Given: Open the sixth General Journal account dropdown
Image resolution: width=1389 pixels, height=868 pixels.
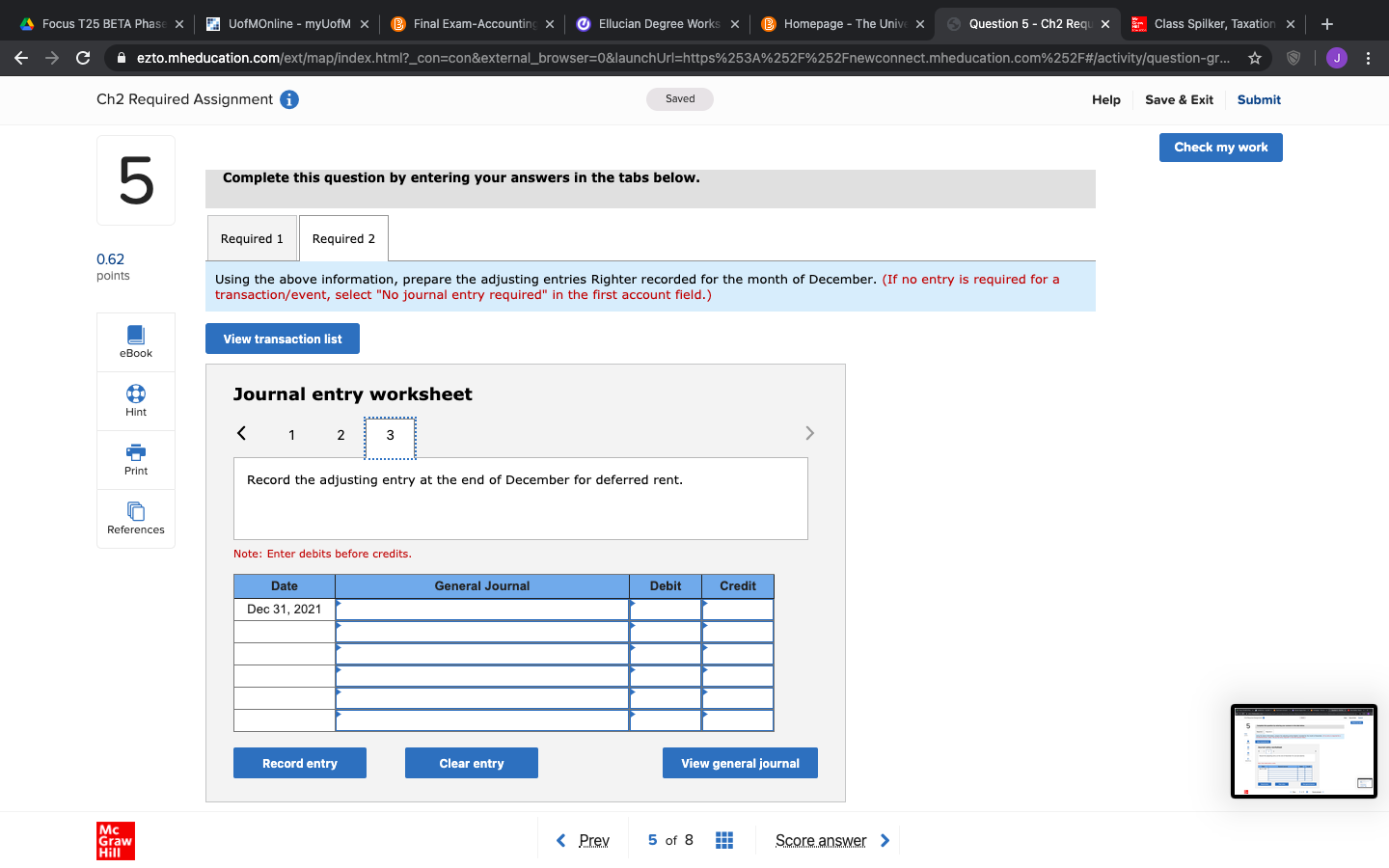Looking at the screenshot, I should coord(482,720).
